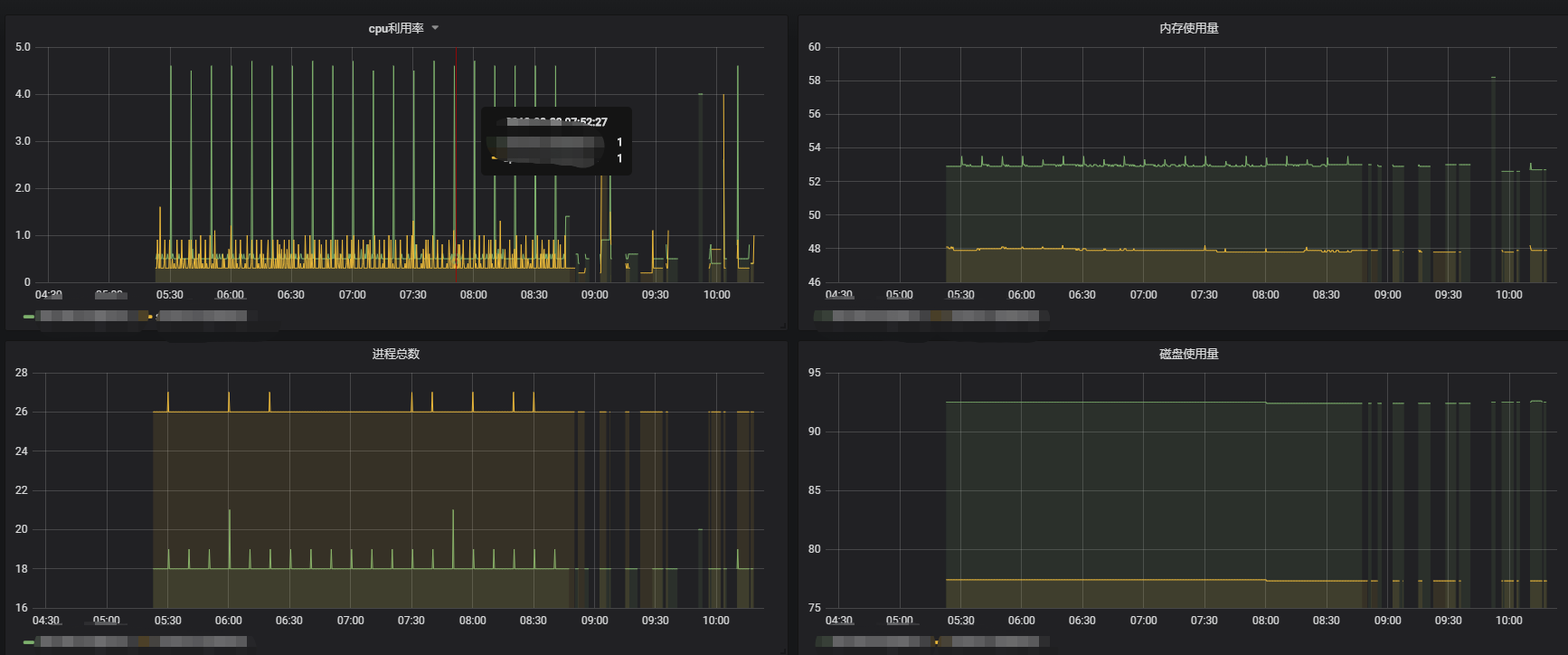
Task: Click the 3.0 y-axis label on cpu利用率
Action: 23,141
